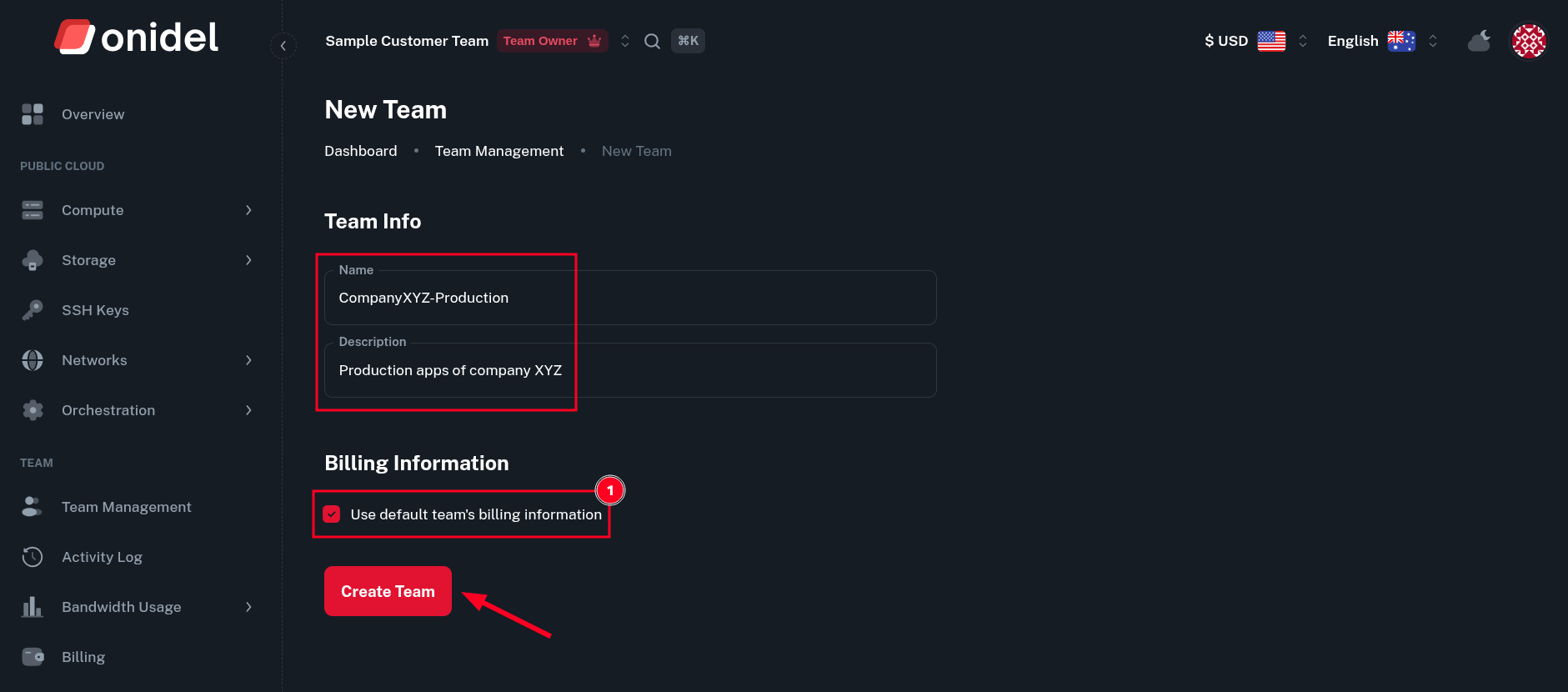The image size is (1568, 692).
Task: Click the Create Team button
Action: click(388, 591)
